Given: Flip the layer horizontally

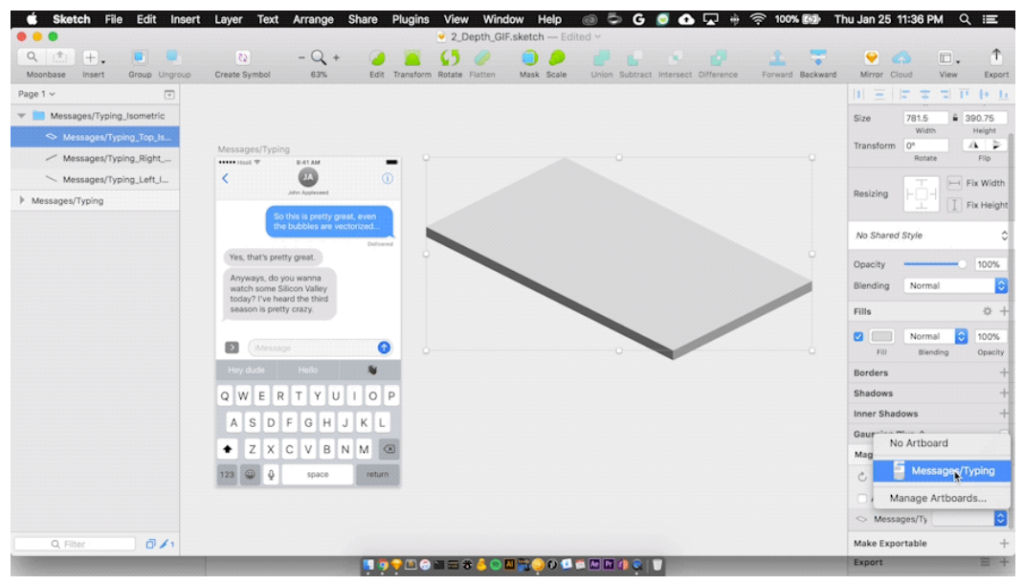Looking at the screenshot, I should pyautogui.click(x=973, y=146).
